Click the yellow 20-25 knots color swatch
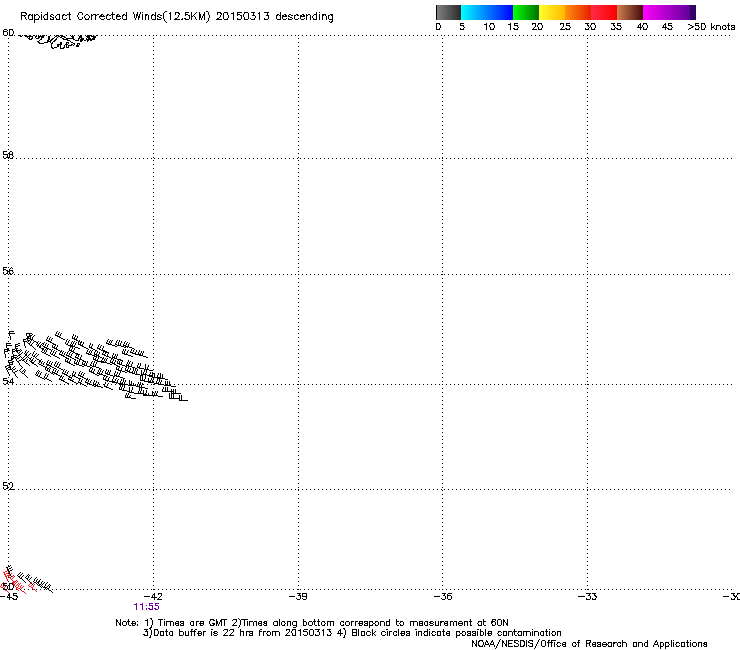740x650 pixels. coord(552,12)
